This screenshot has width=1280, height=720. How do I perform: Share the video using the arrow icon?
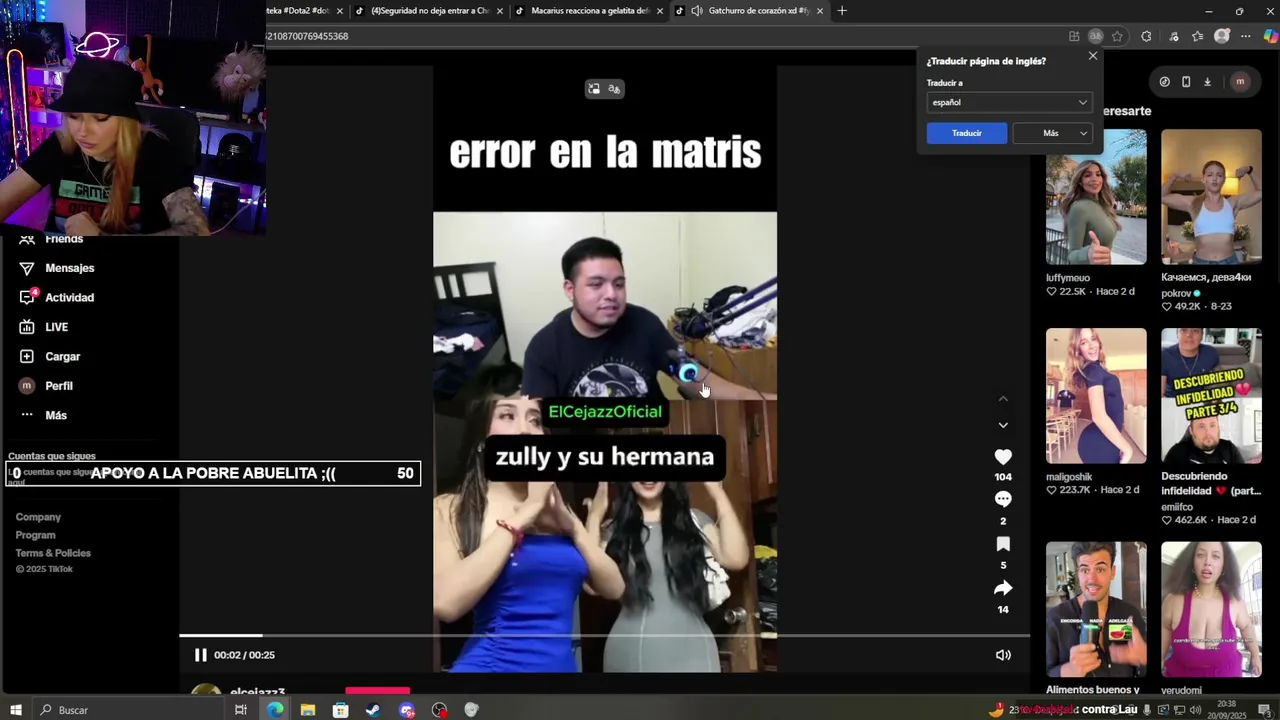1003,588
